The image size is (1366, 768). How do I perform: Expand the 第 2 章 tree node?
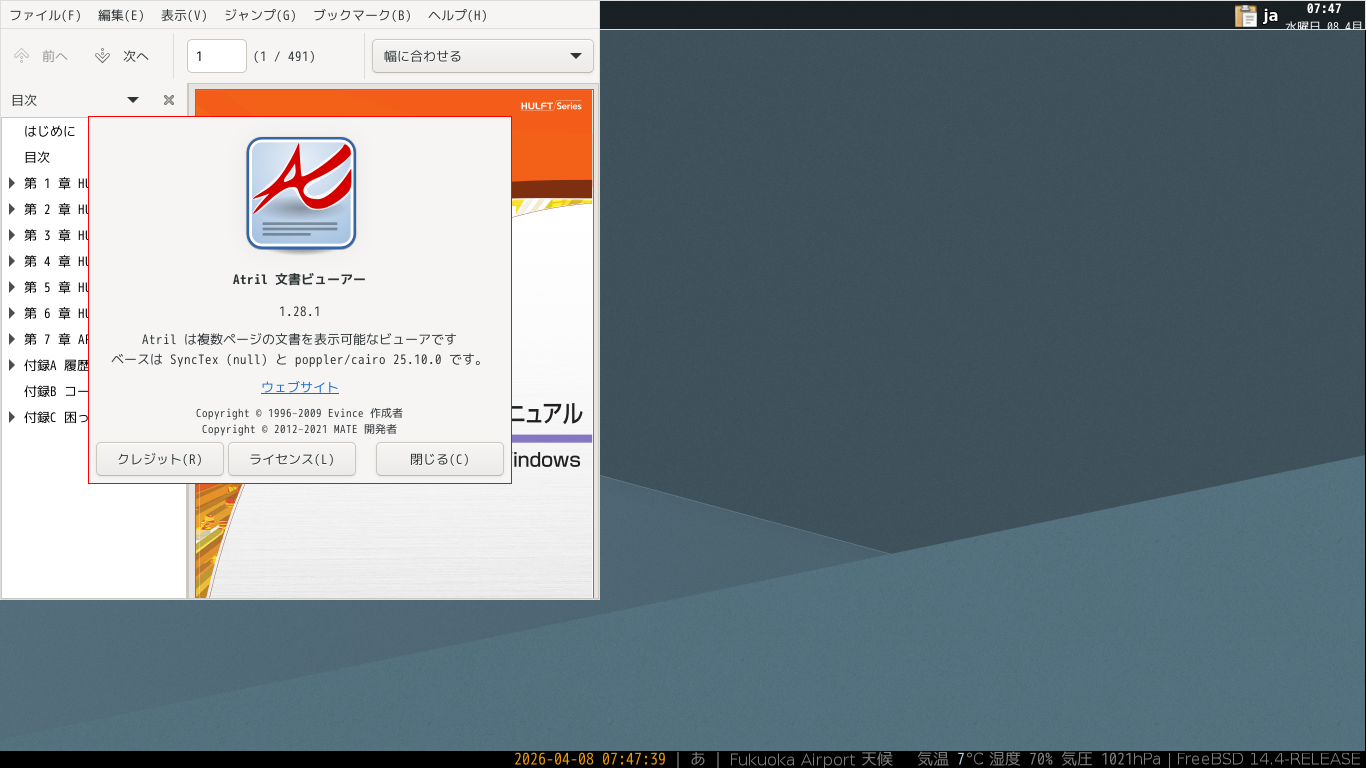coord(12,209)
